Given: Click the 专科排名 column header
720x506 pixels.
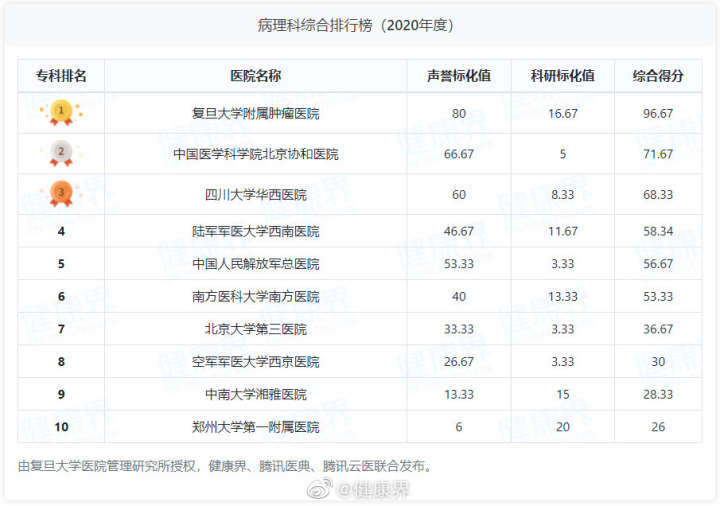Looking at the screenshot, I should 61,76.
